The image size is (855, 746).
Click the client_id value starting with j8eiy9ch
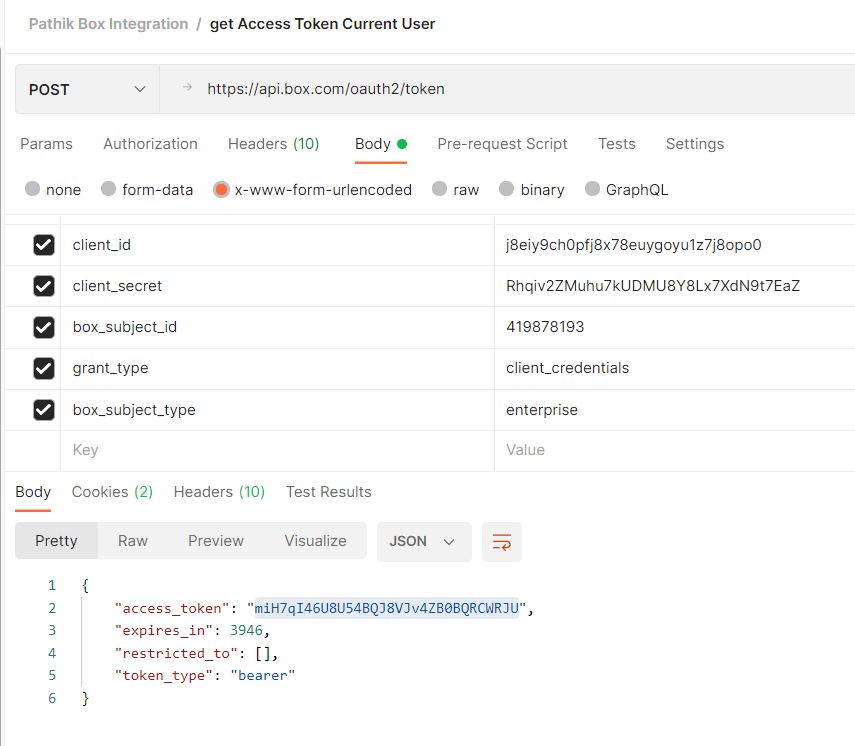[634, 245]
